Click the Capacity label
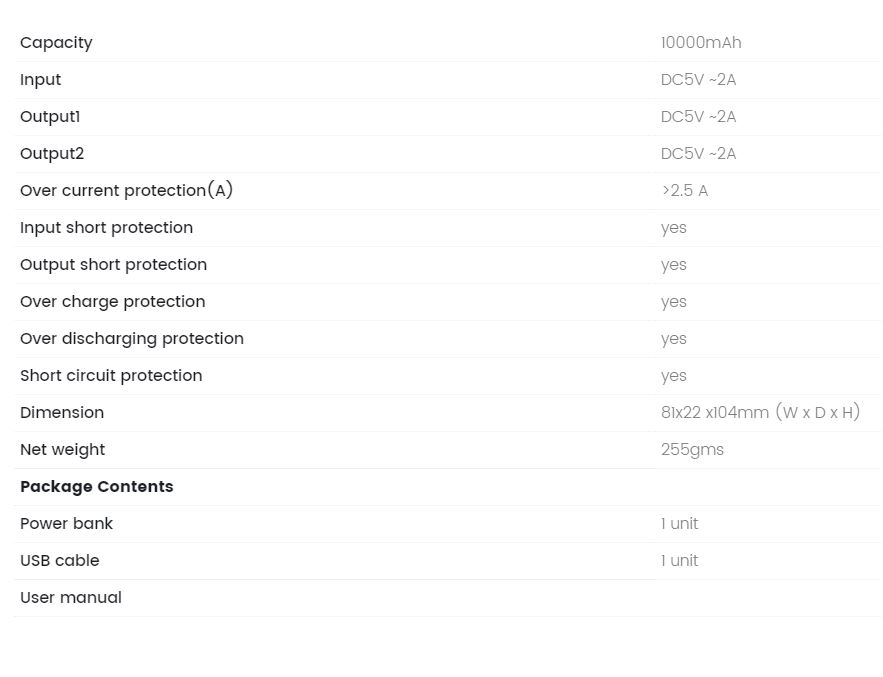This screenshot has width=883, height=677. point(56,43)
